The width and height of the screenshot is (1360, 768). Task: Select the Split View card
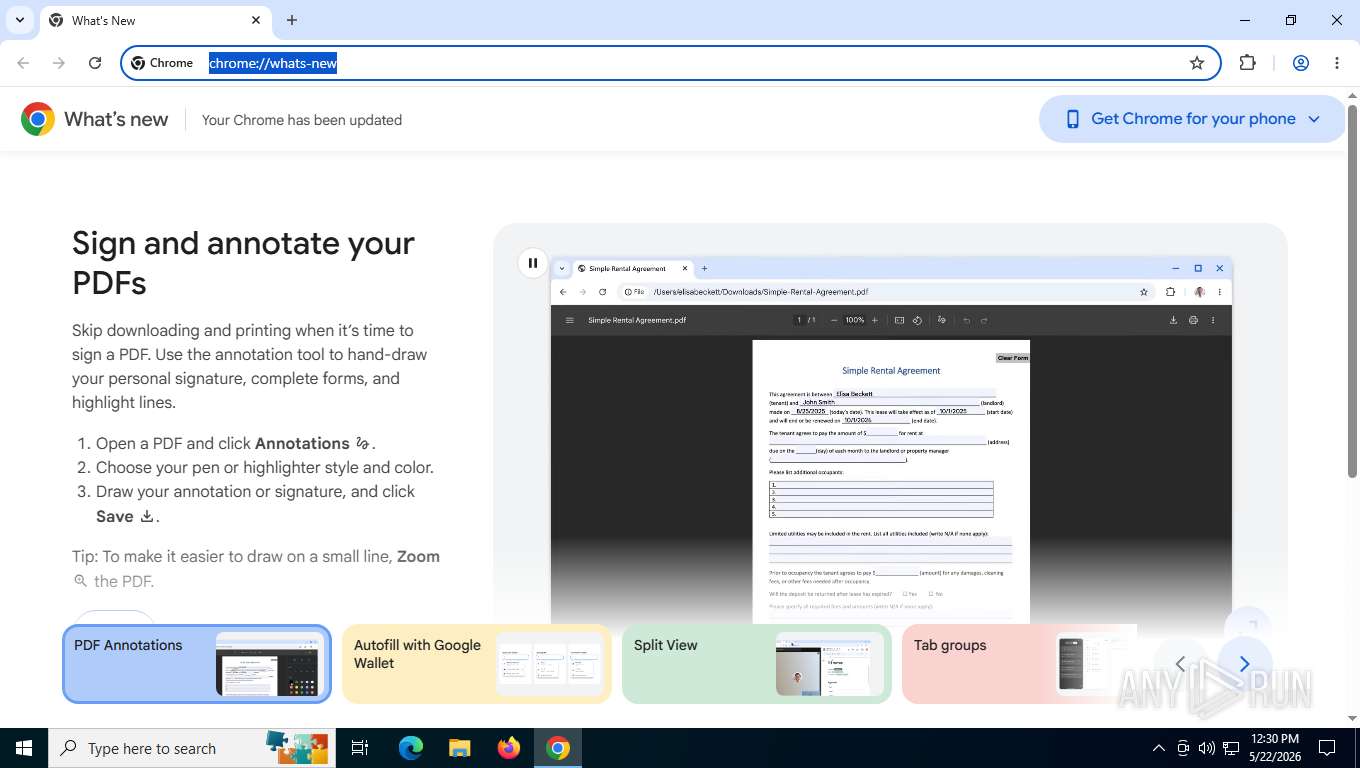(x=757, y=664)
